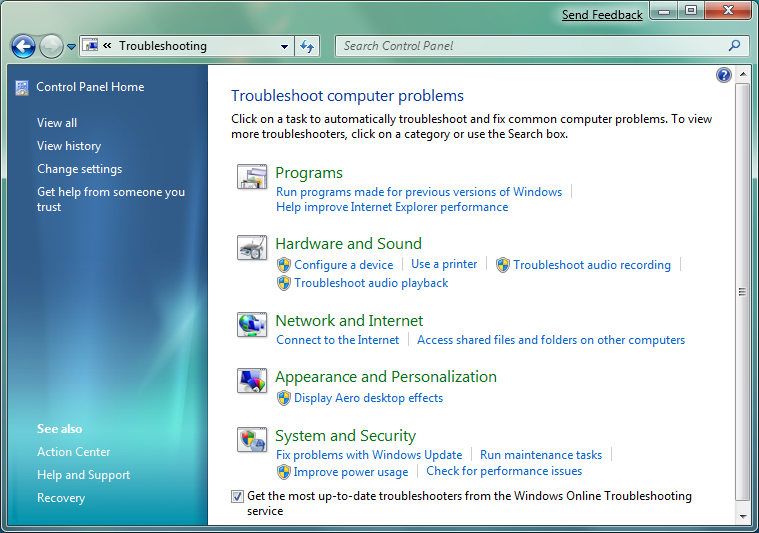
Task: Click Improve power usage link
Action: tap(351, 472)
